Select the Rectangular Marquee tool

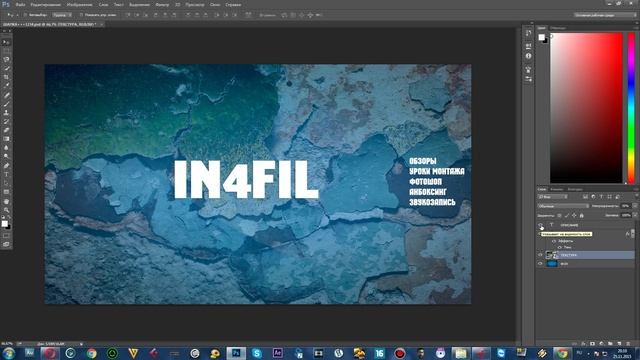(6, 51)
